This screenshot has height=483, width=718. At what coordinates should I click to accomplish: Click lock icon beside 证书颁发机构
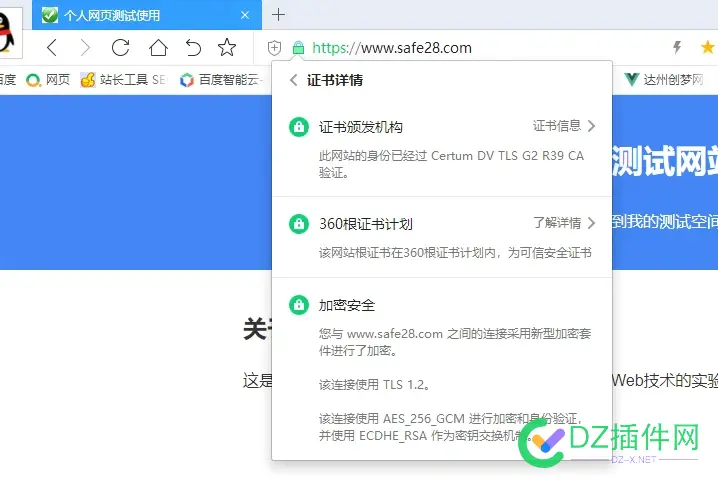click(299, 127)
